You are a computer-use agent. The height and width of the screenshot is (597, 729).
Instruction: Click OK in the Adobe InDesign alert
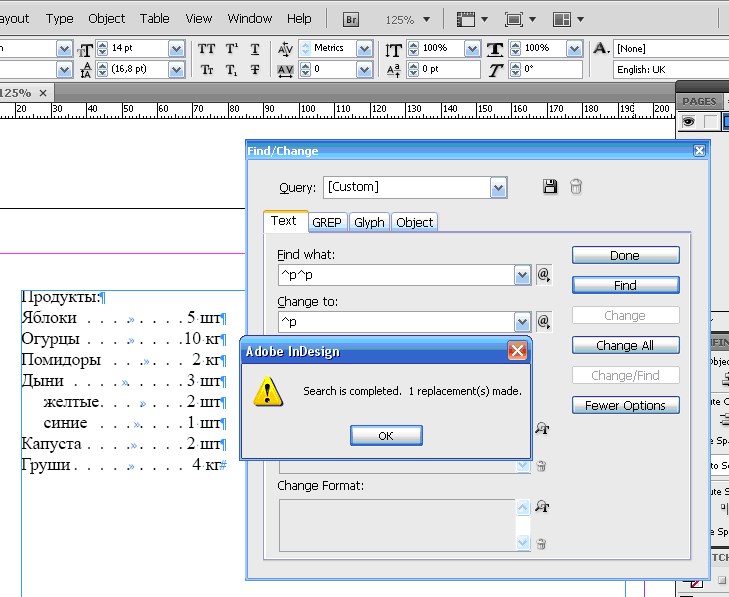coord(386,436)
